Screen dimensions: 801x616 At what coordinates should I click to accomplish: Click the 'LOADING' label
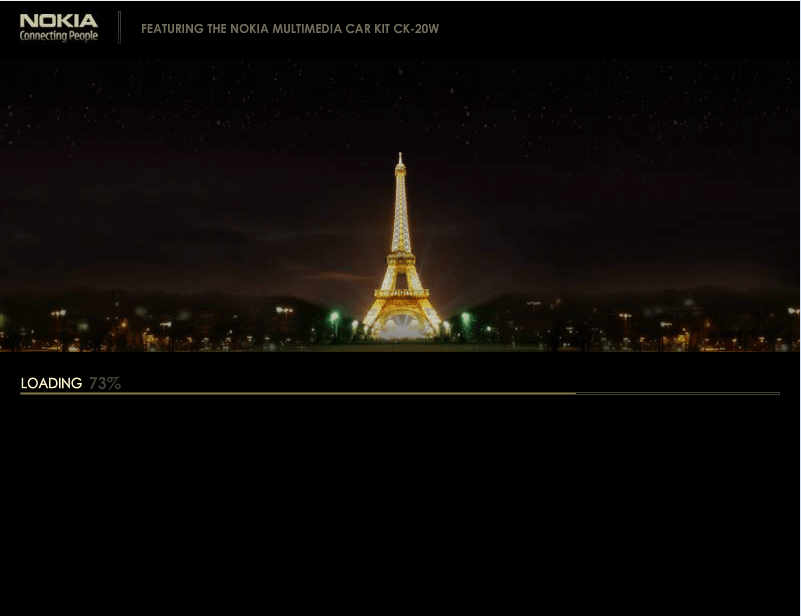pos(51,383)
